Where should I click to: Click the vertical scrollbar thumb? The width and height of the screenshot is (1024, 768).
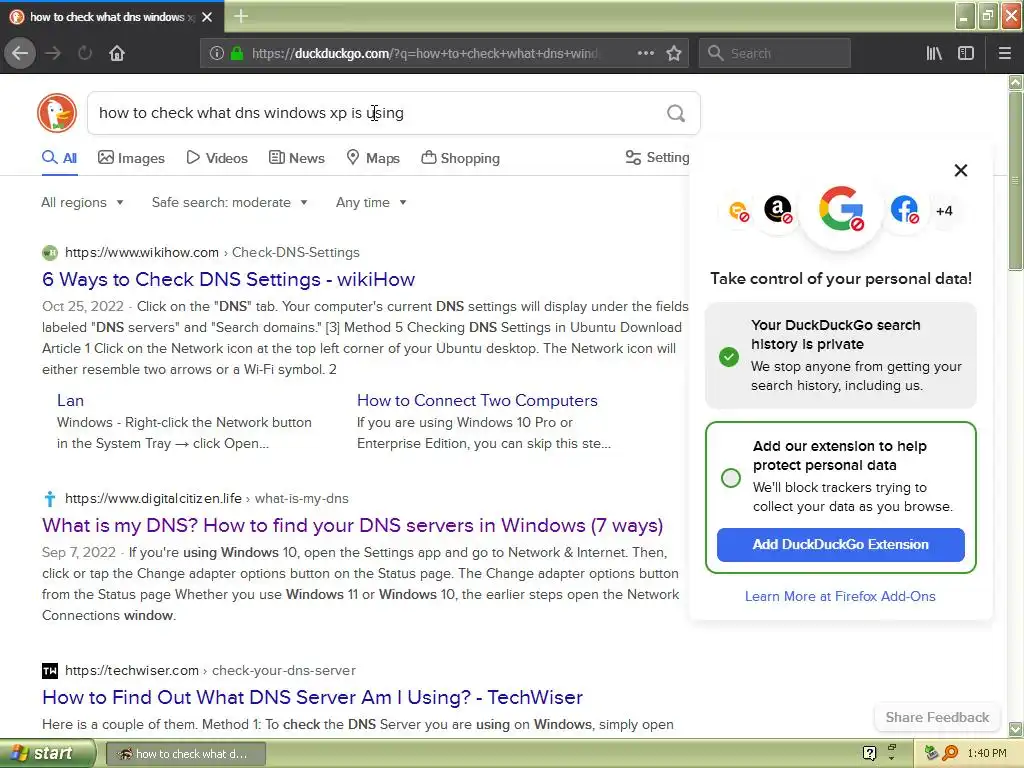[x=1015, y=180]
